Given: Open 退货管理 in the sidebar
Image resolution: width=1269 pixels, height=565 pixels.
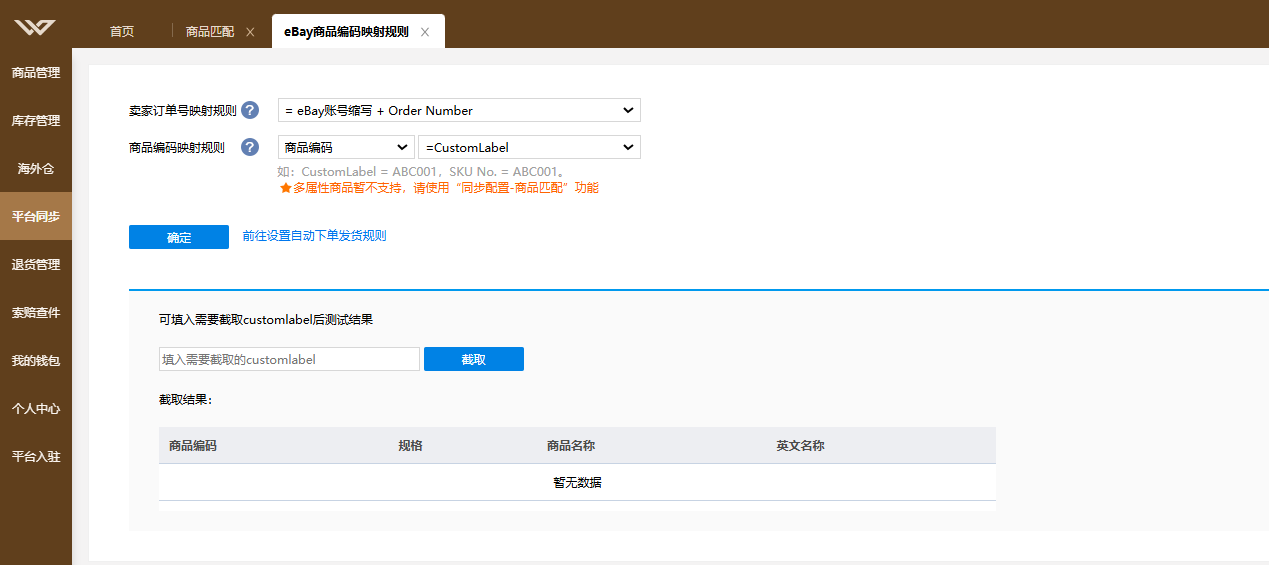Looking at the screenshot, I should [36, 264].
